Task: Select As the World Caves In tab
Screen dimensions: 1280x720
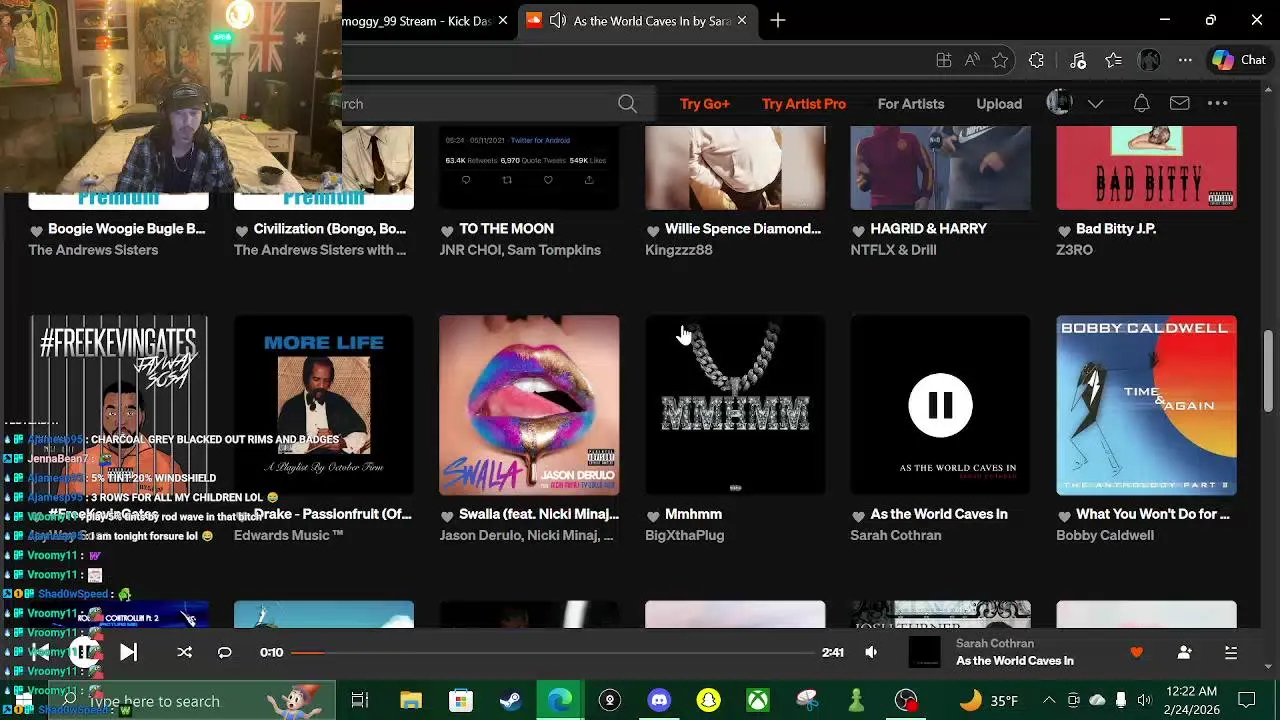Action: pos(637,20)
